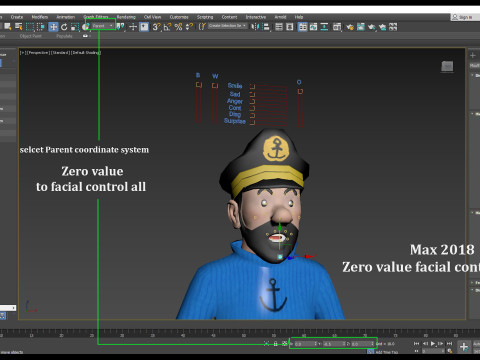Open the Customize menu
The image size is (480, 360).
(x=179, y=17)
